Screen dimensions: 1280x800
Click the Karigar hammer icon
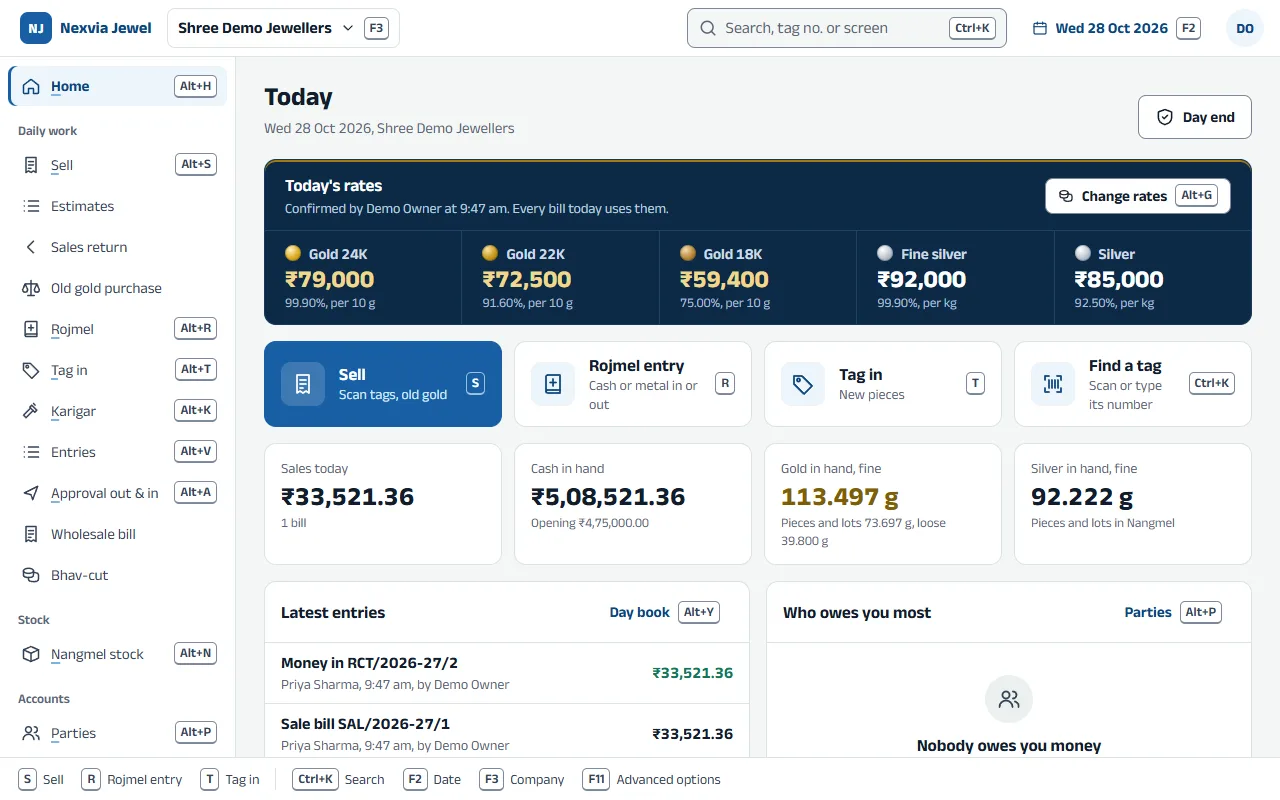tap(31, 411)
